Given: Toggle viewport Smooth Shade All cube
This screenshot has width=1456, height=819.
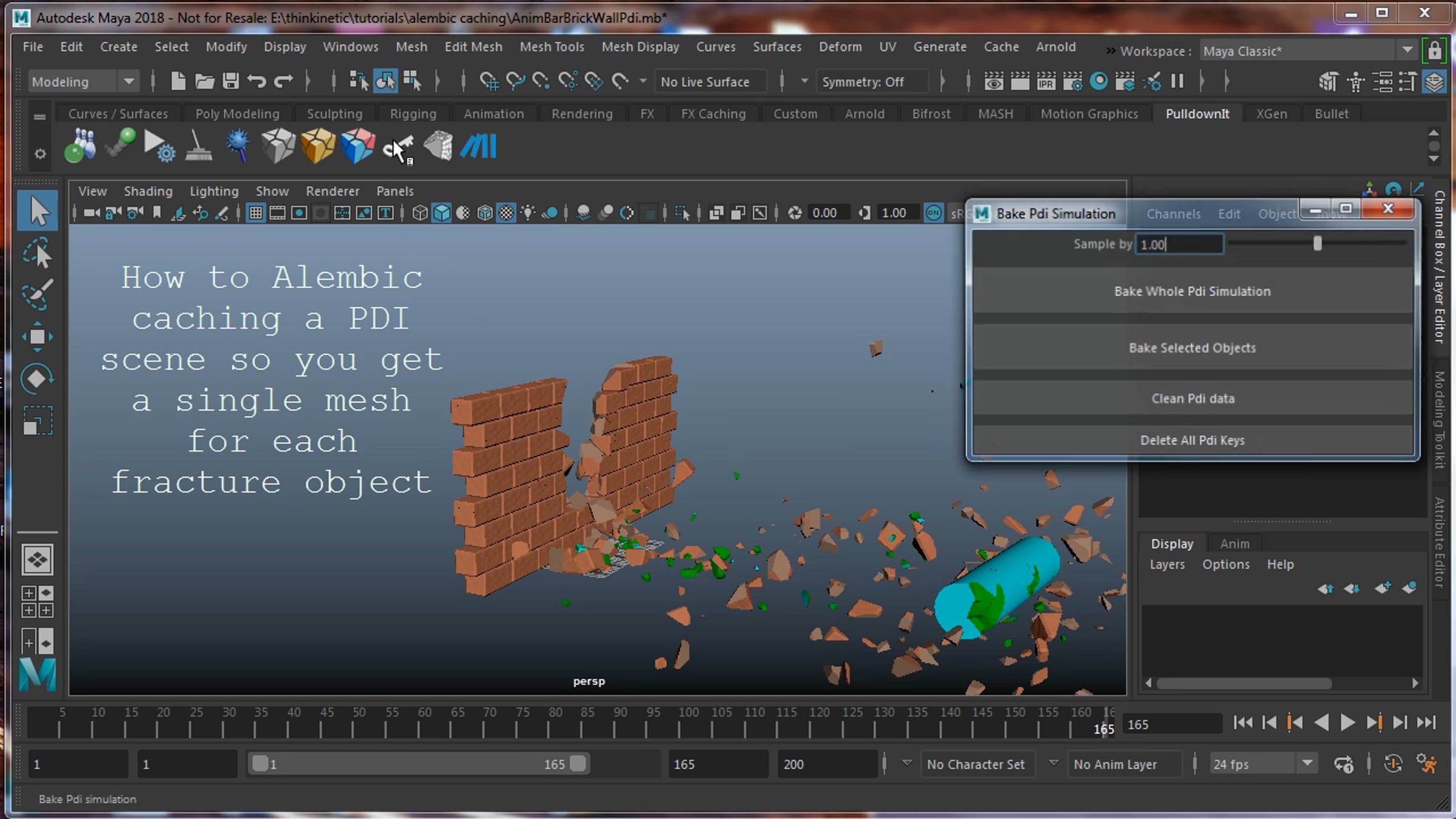Looking at the screenshot, I should (442, 213).
